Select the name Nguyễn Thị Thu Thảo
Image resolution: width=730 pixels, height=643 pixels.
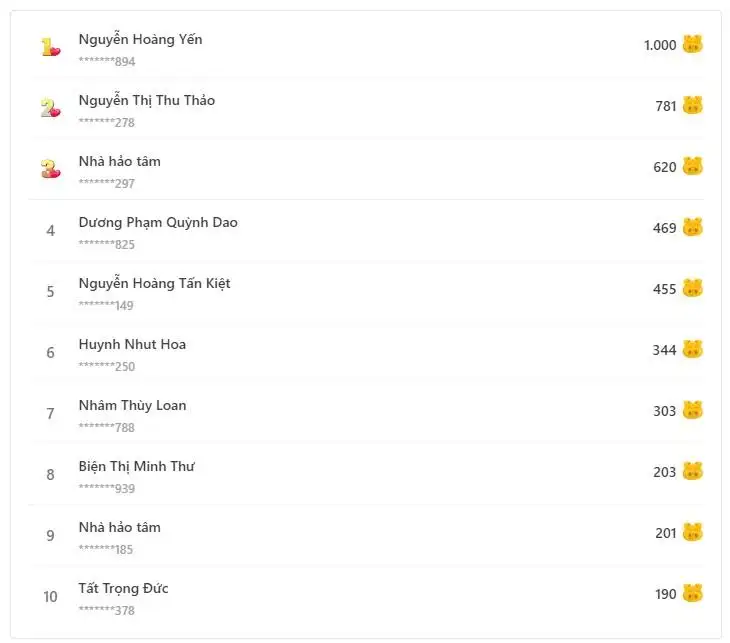click(x=146, y=101)
